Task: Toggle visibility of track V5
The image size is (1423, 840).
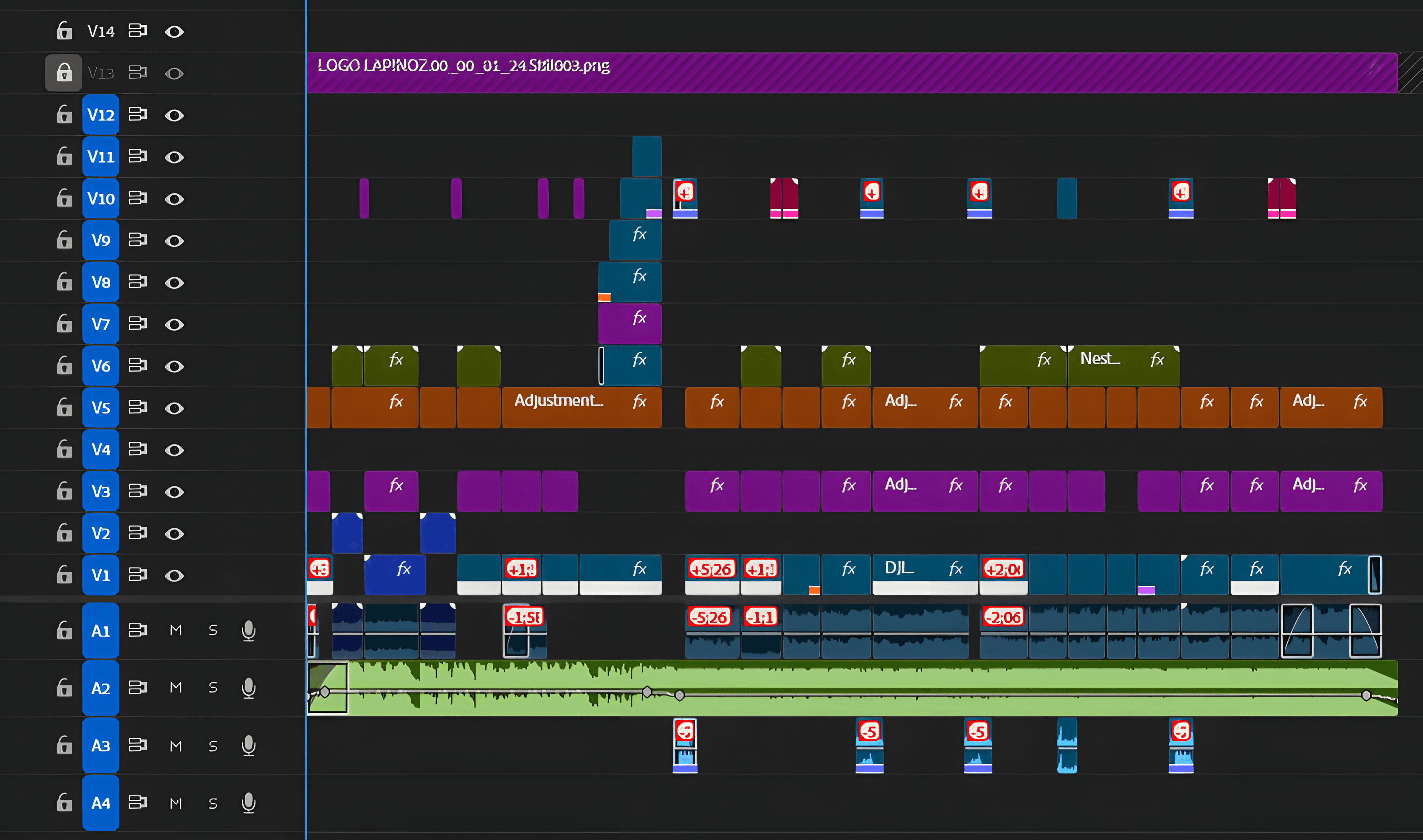Action: 174,409
